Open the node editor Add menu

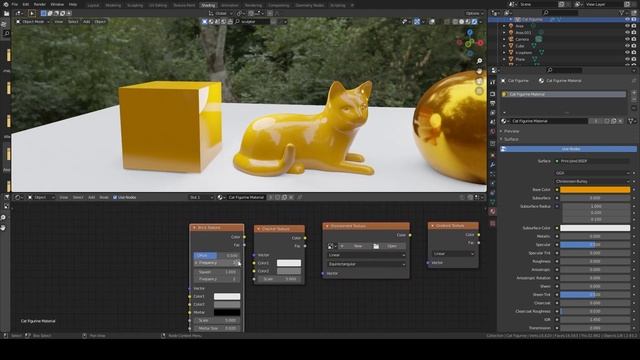(91, 197)
